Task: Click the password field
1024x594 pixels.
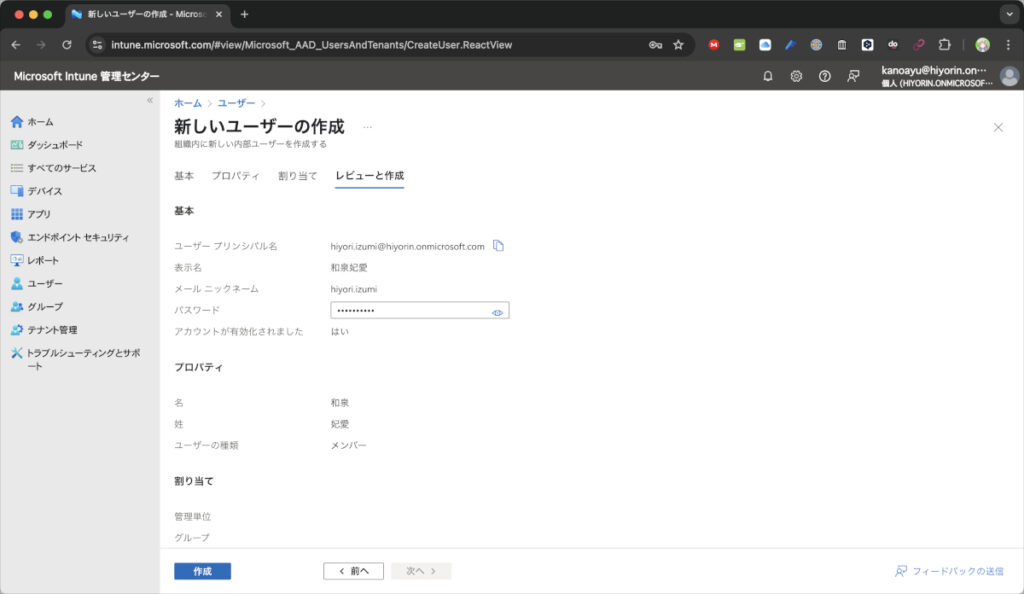Action: click(x=419, y=311)
